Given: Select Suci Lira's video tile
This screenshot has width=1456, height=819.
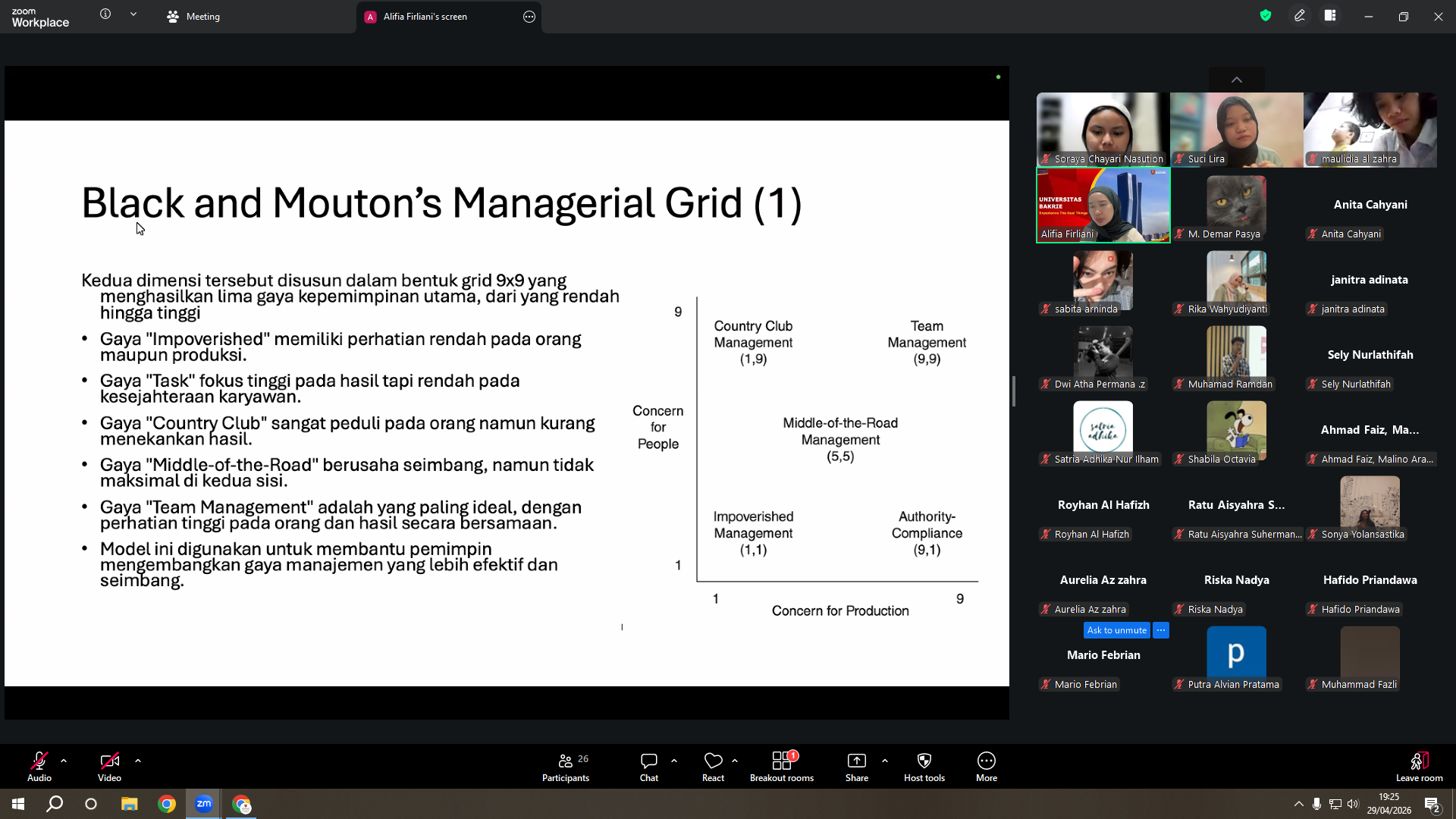Looking at the screenshot, I should 1237,130.
